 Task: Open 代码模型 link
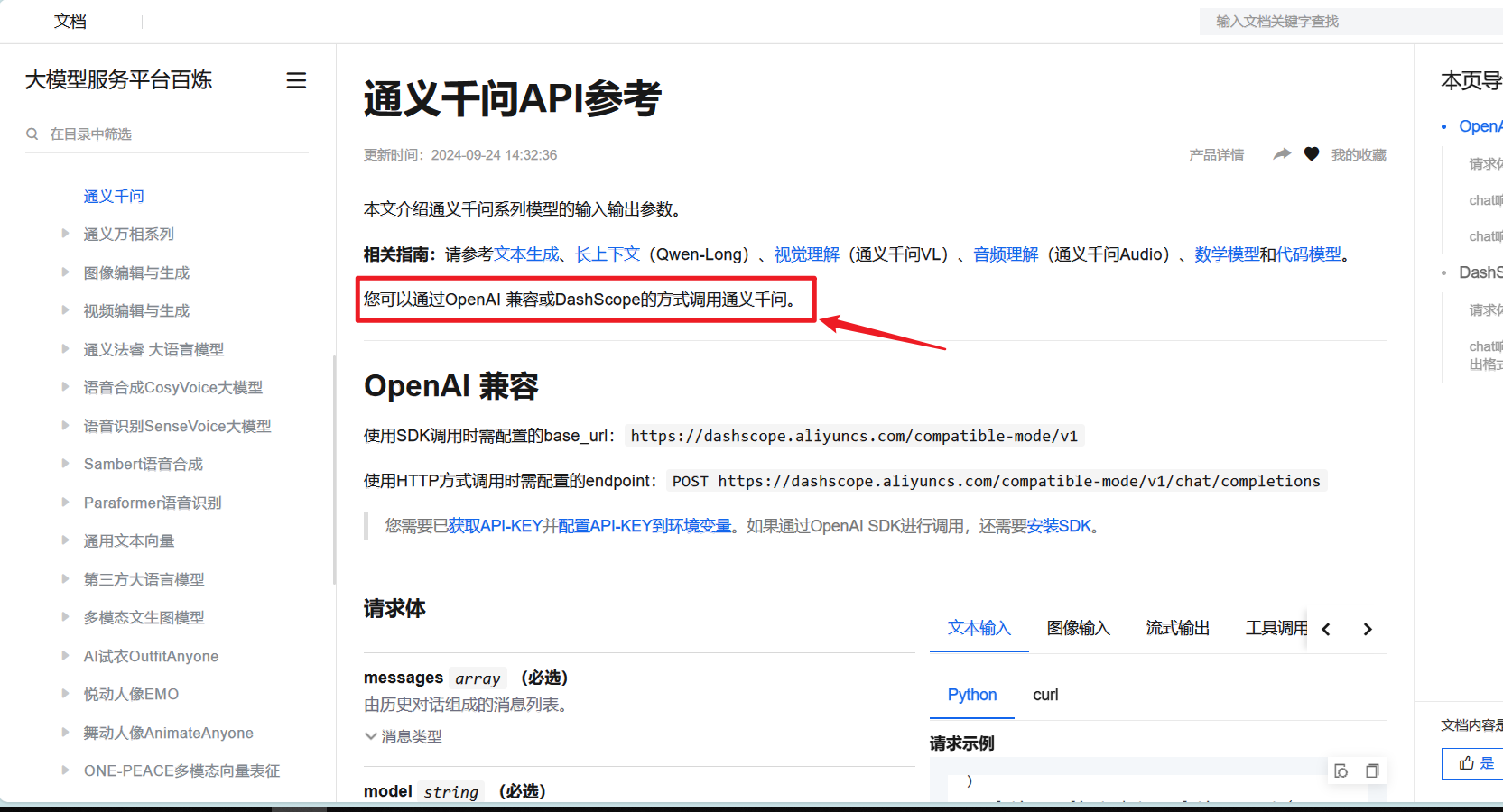tap(1309, 254)
